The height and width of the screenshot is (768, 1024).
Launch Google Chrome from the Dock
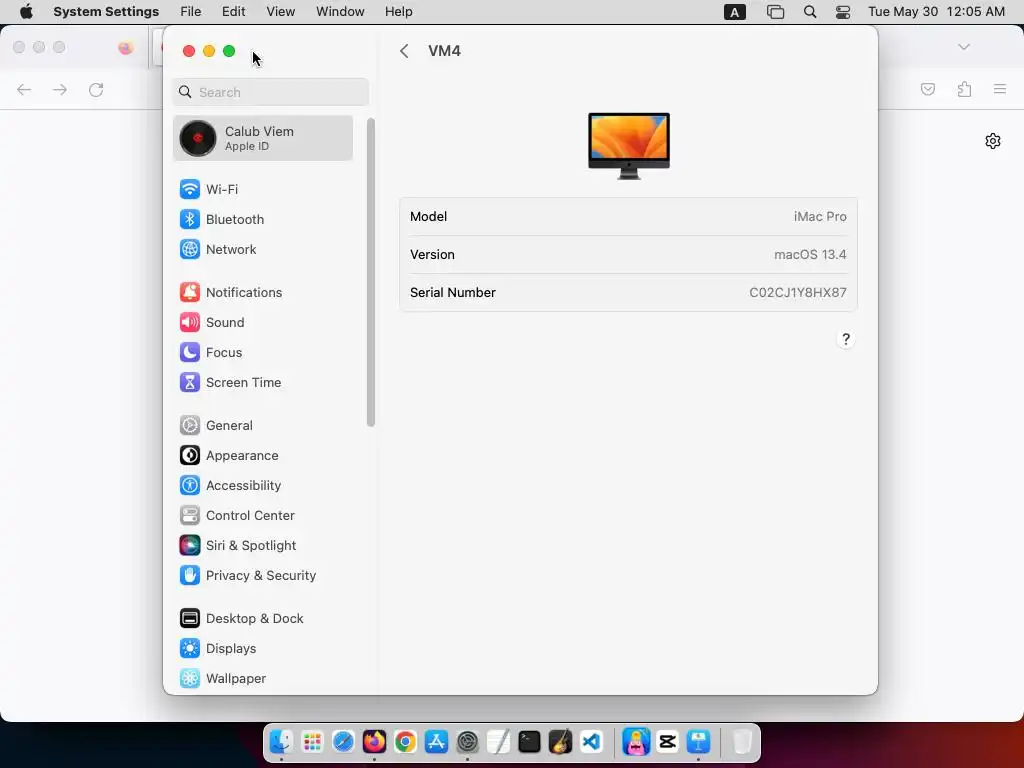pyautogui.click(x=405, y=742)
